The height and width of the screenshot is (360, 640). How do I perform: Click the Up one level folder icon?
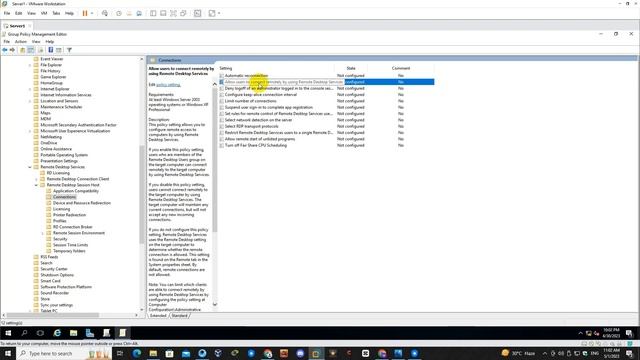click(x=22, y=50)
